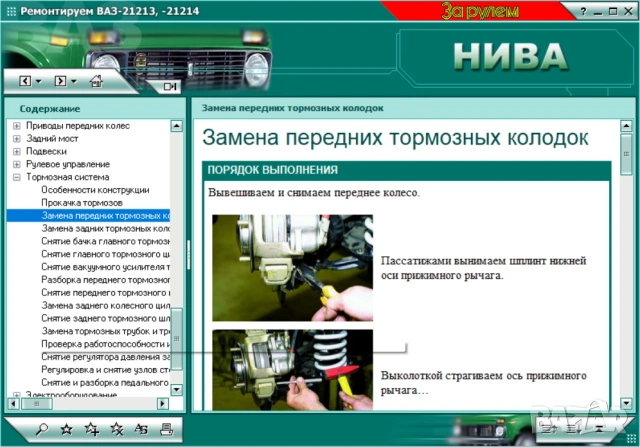The image size is (640, 447).
Task: Add a bookmark with the star-plus icon
Action: pyautogui.click(x=92, y=429)
